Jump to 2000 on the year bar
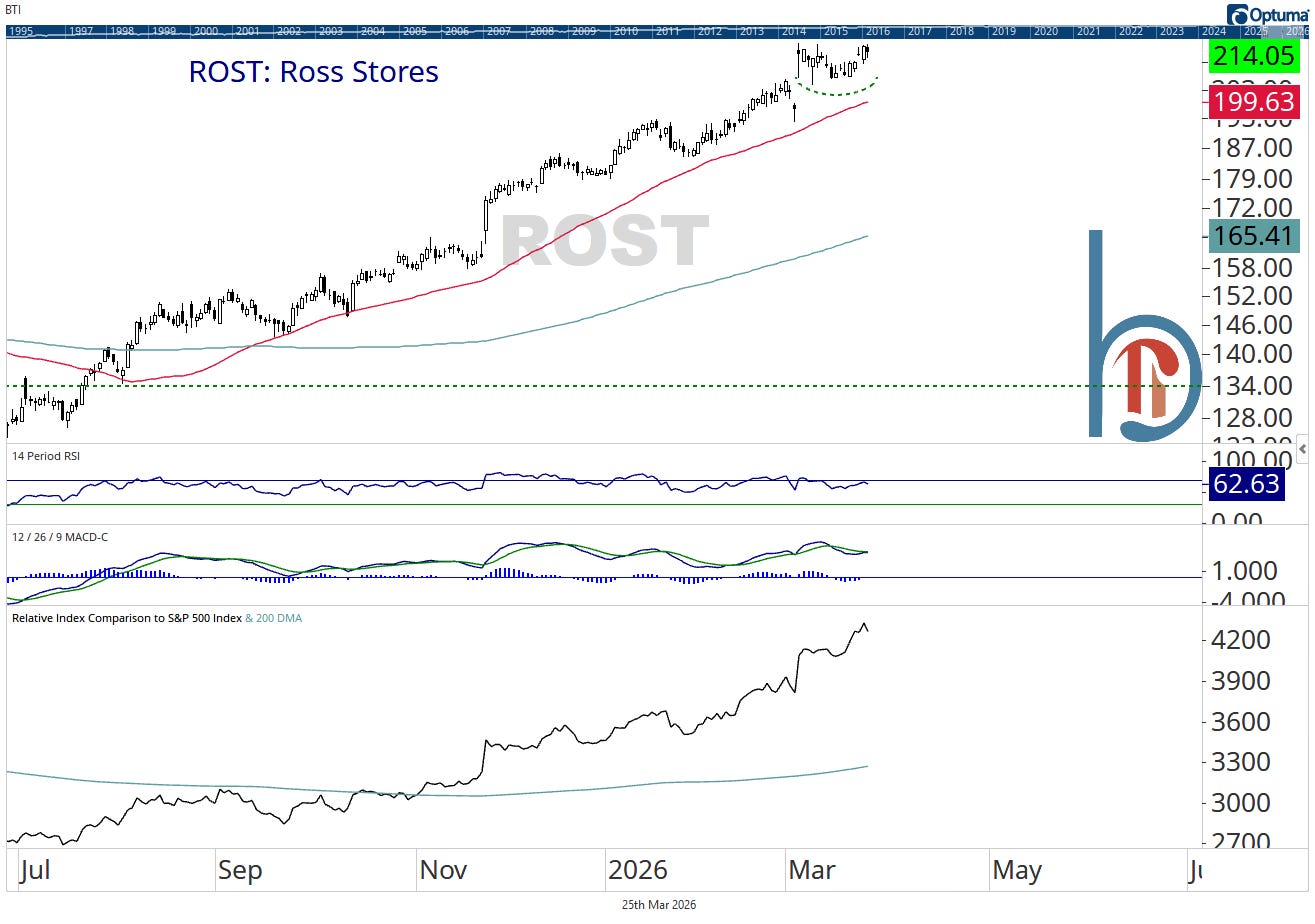The width and height of the screenshot is (1315, 924). click(205, 31)
